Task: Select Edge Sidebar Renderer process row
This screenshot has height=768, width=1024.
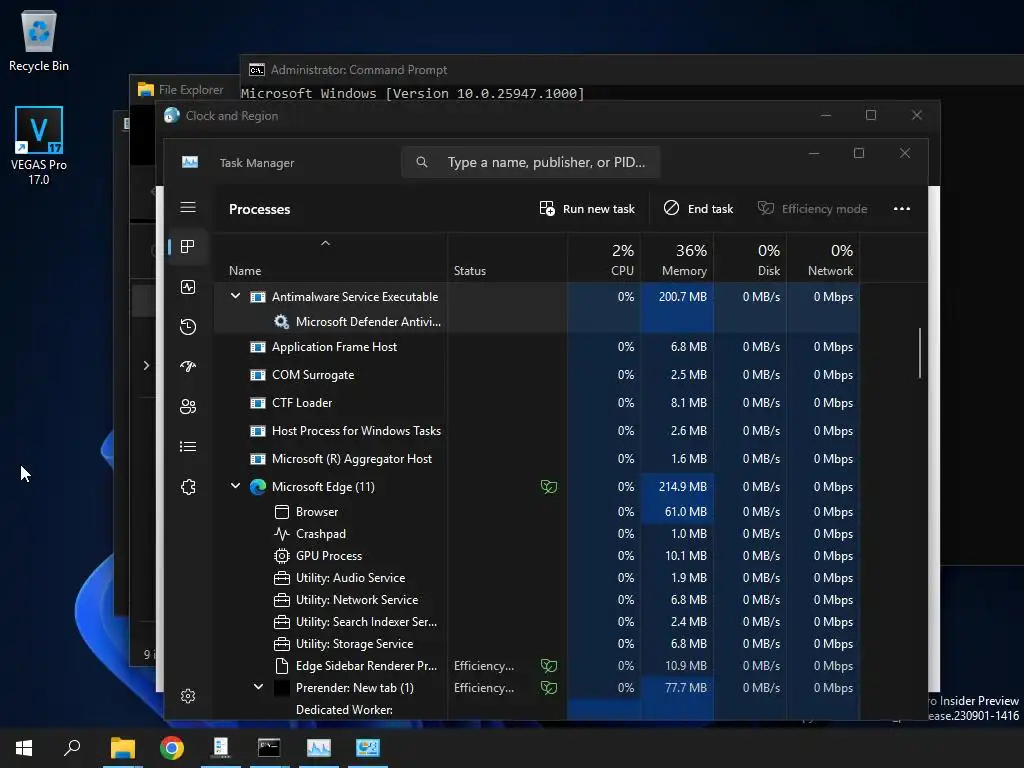Action: [x=537, y=665]
